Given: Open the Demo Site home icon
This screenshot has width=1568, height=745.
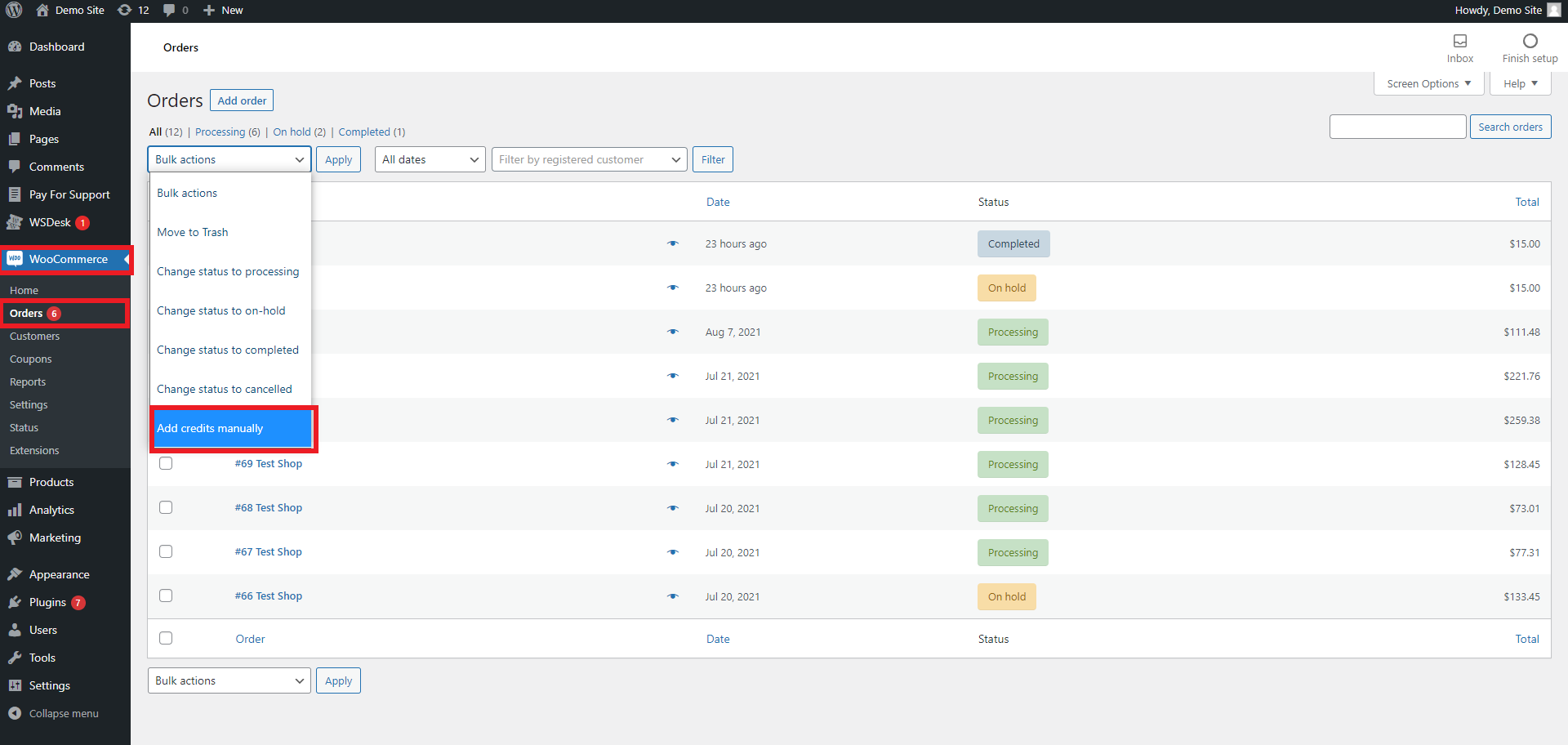Looking at the screenshot, I should point(42,11).
